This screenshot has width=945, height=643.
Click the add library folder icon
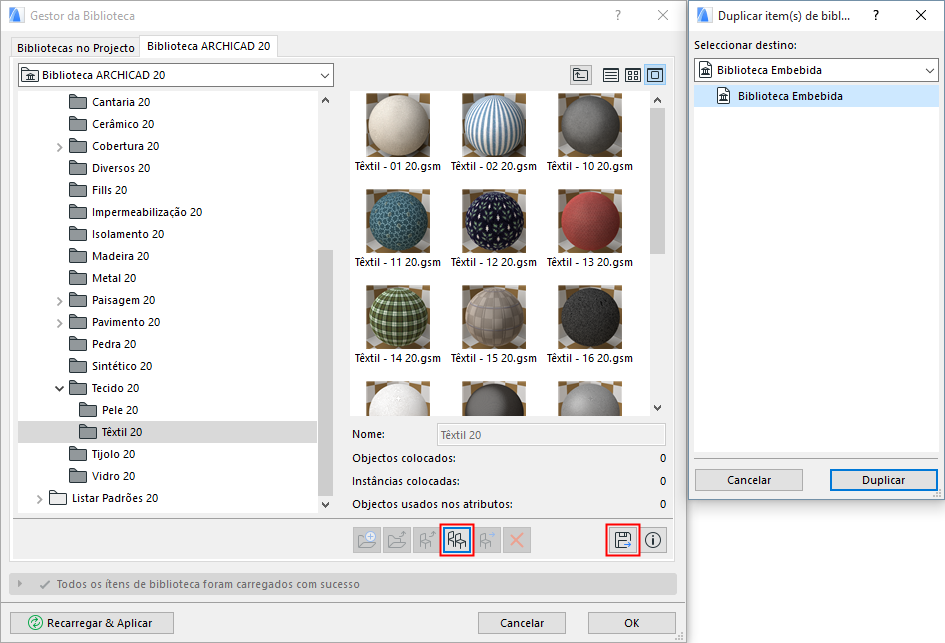(367, 540)
